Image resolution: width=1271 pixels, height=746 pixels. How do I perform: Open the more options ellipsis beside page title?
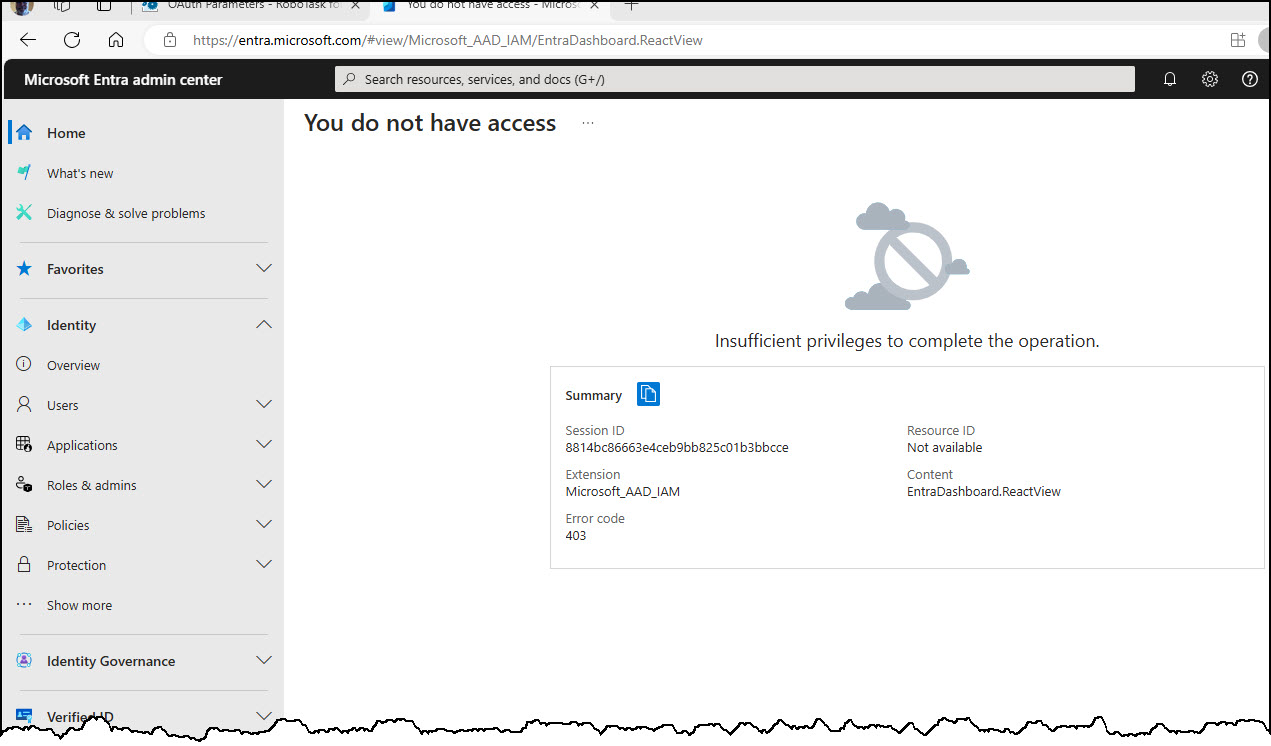[x=588, y=123]
